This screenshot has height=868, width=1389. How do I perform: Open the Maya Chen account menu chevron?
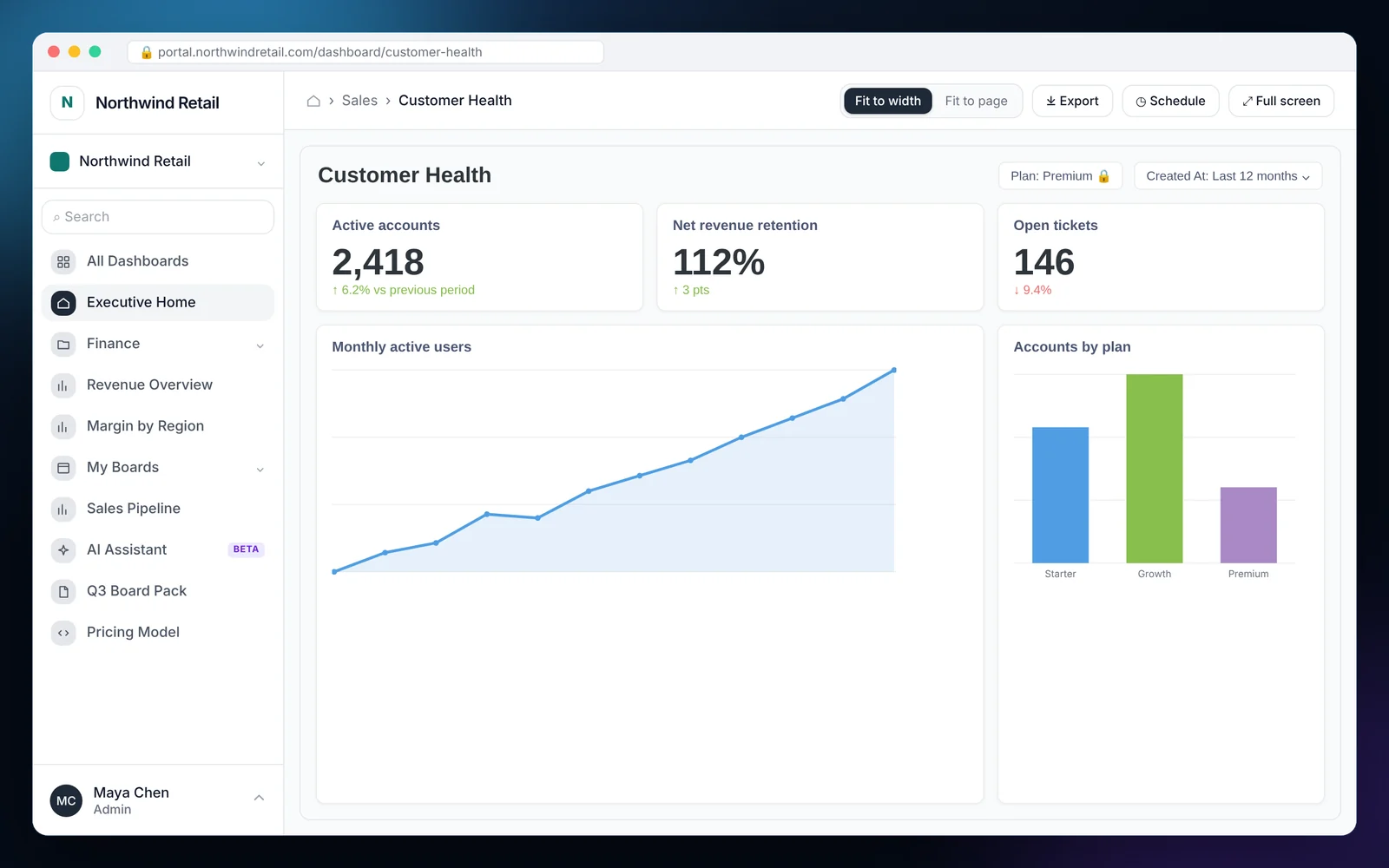click(x=259, y=798)
